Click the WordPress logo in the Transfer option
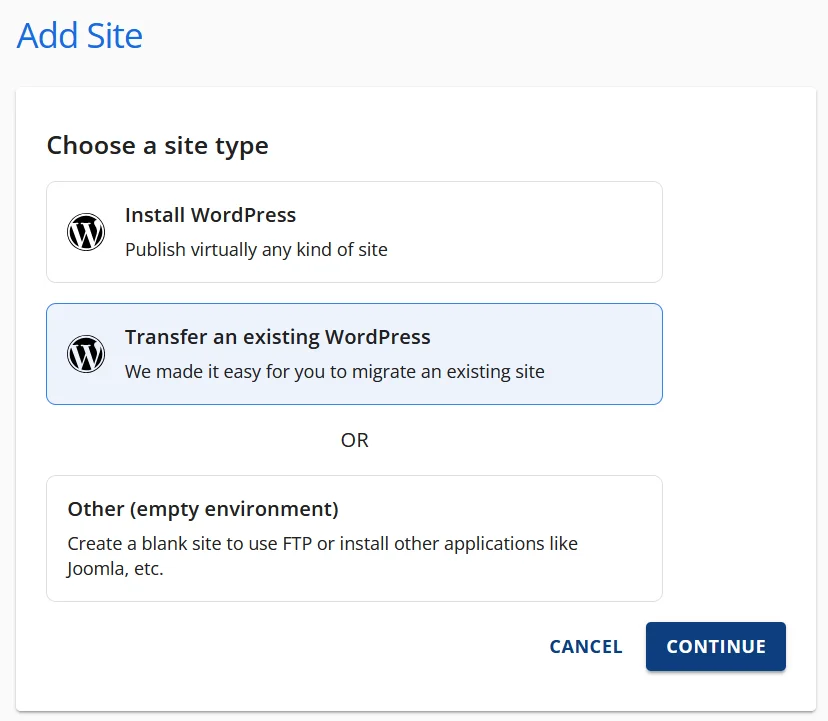The width and height of the screenshot is (828, 721). point(86,354)
